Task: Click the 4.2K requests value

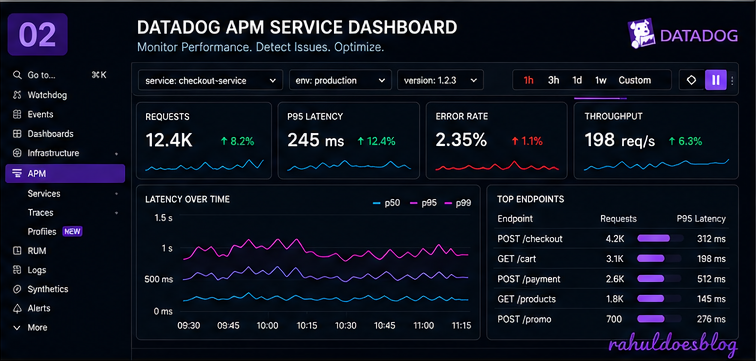Action: [615, 239]
